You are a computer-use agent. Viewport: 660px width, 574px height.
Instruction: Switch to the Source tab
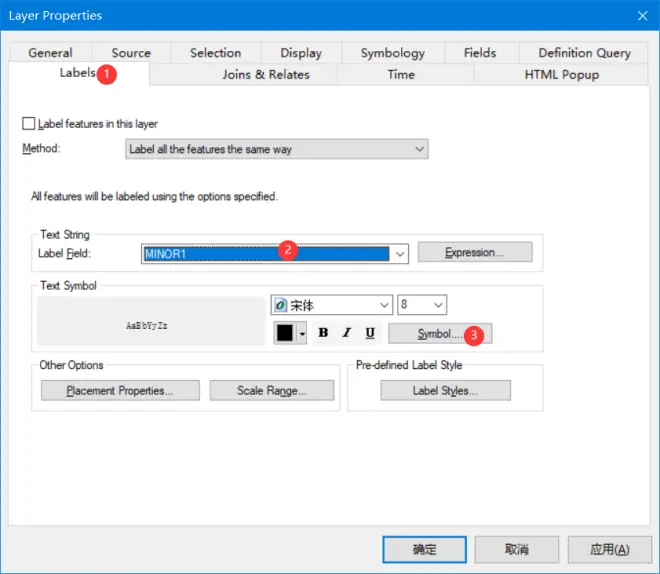coord(131,53)
